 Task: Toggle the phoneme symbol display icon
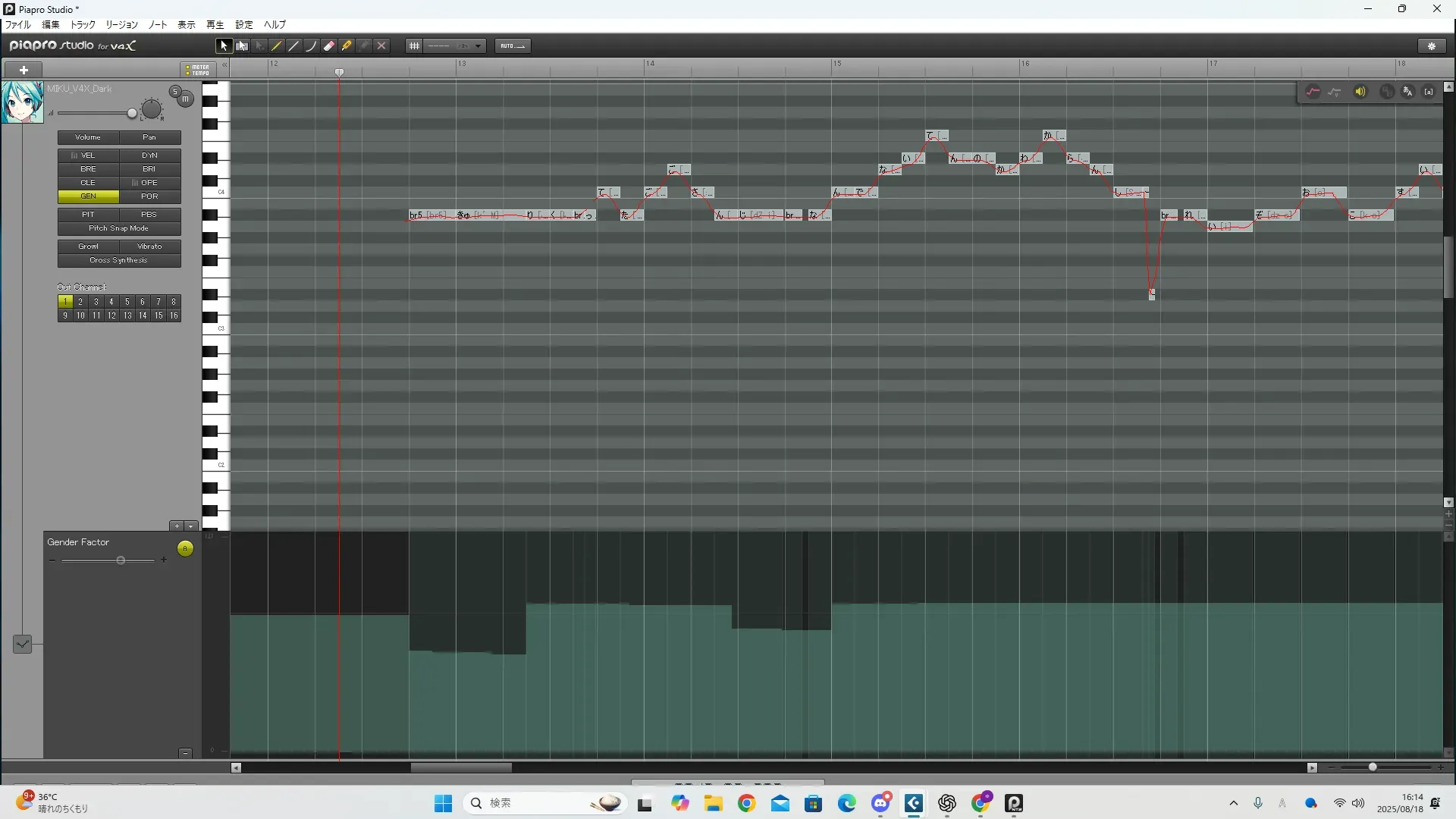(x=1429, y=92)
